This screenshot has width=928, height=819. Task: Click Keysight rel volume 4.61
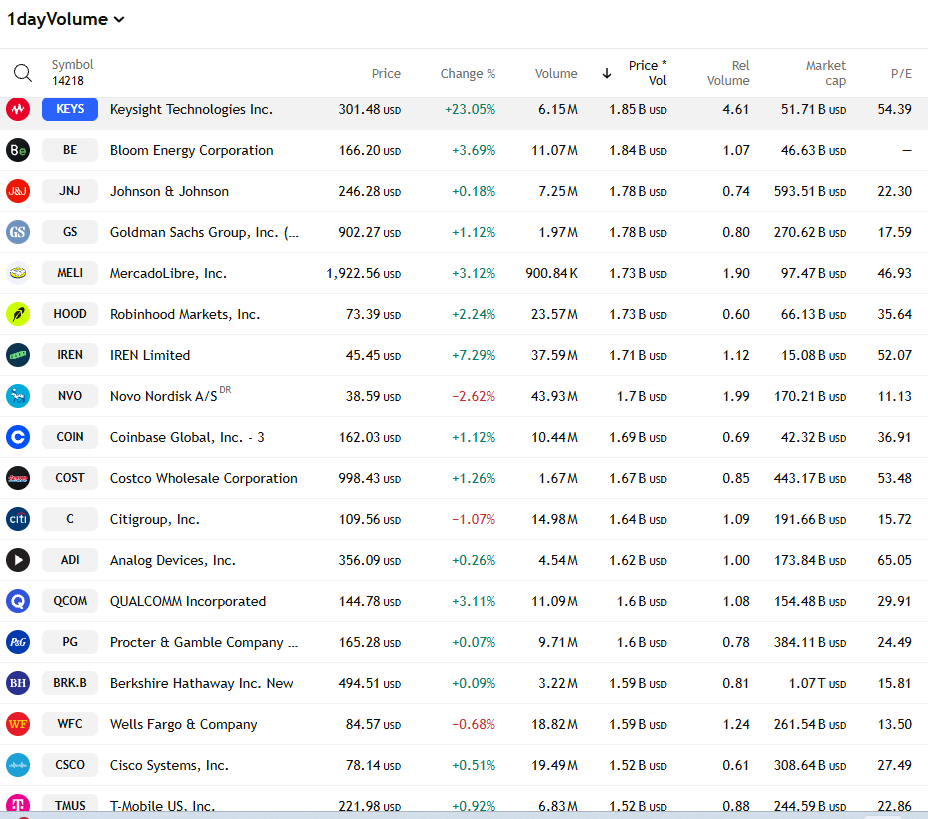point(736,109)
